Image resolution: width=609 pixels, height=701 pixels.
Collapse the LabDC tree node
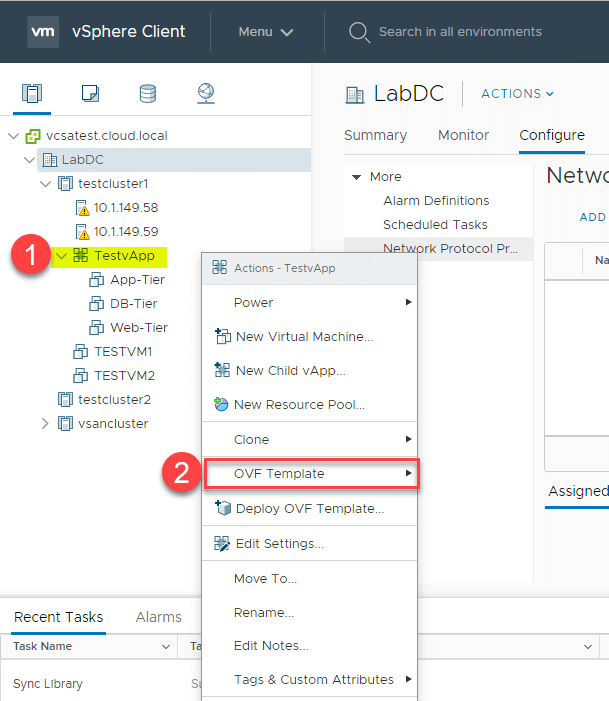[x=30, y=160]
